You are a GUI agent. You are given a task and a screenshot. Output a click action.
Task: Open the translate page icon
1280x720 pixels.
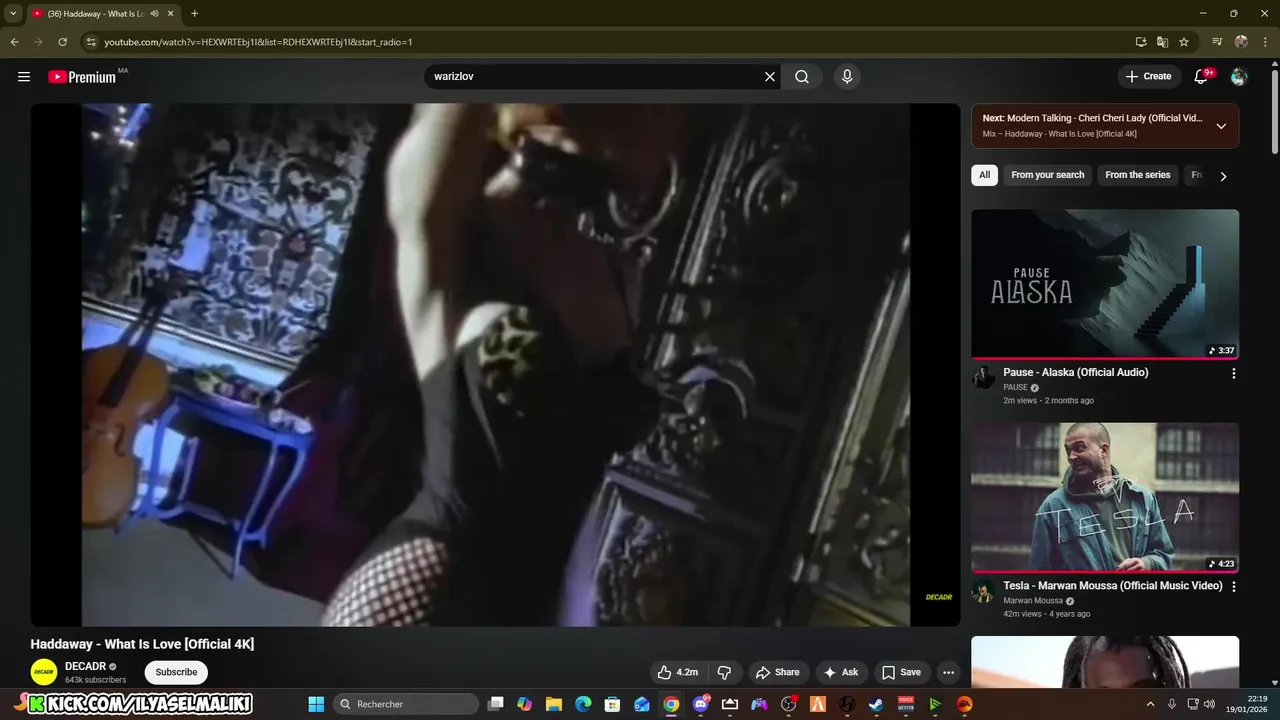pos(1162,42)
